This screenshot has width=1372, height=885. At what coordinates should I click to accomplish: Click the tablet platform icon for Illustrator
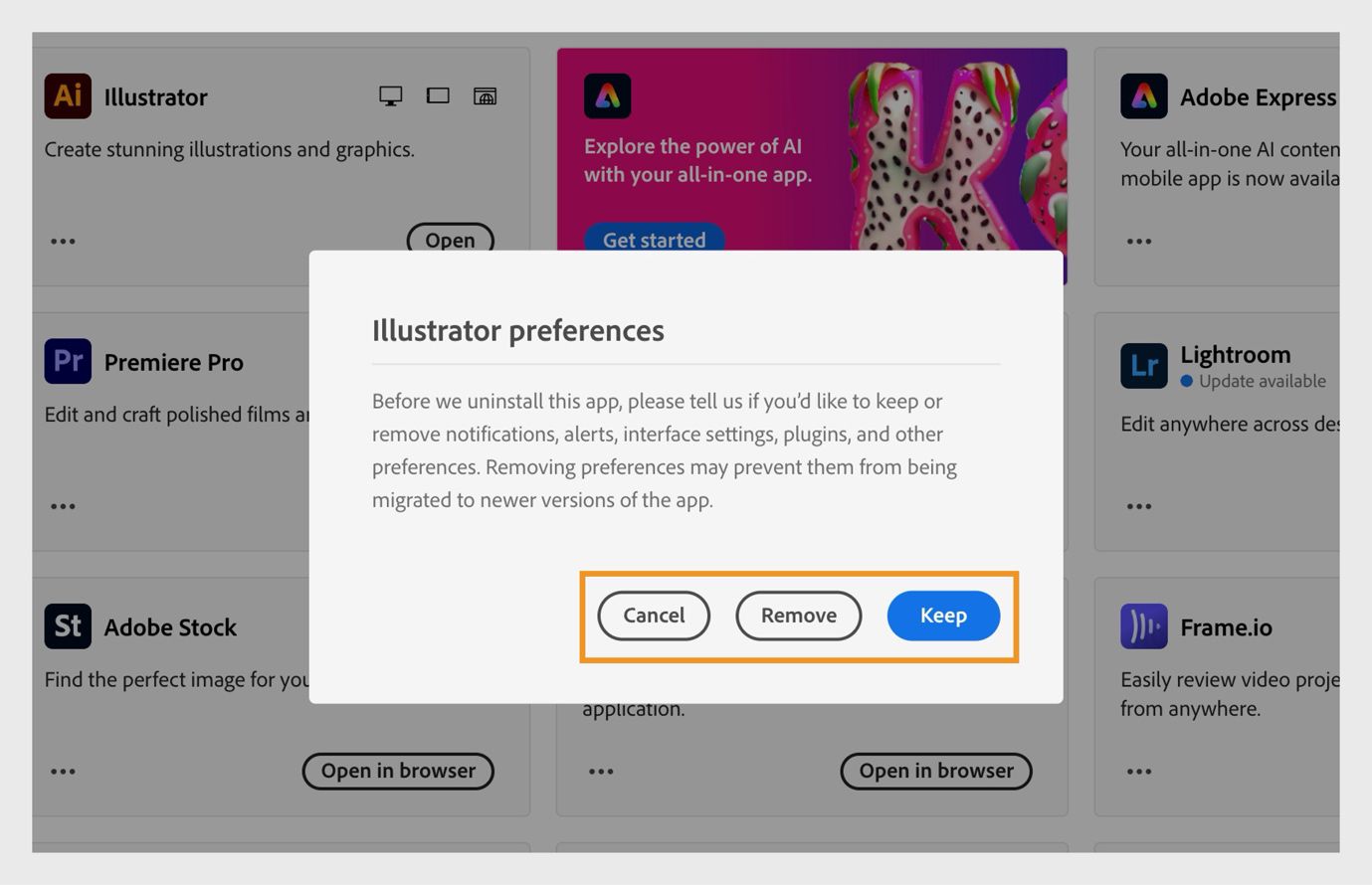pyautogui.click(x=438, y=94)
